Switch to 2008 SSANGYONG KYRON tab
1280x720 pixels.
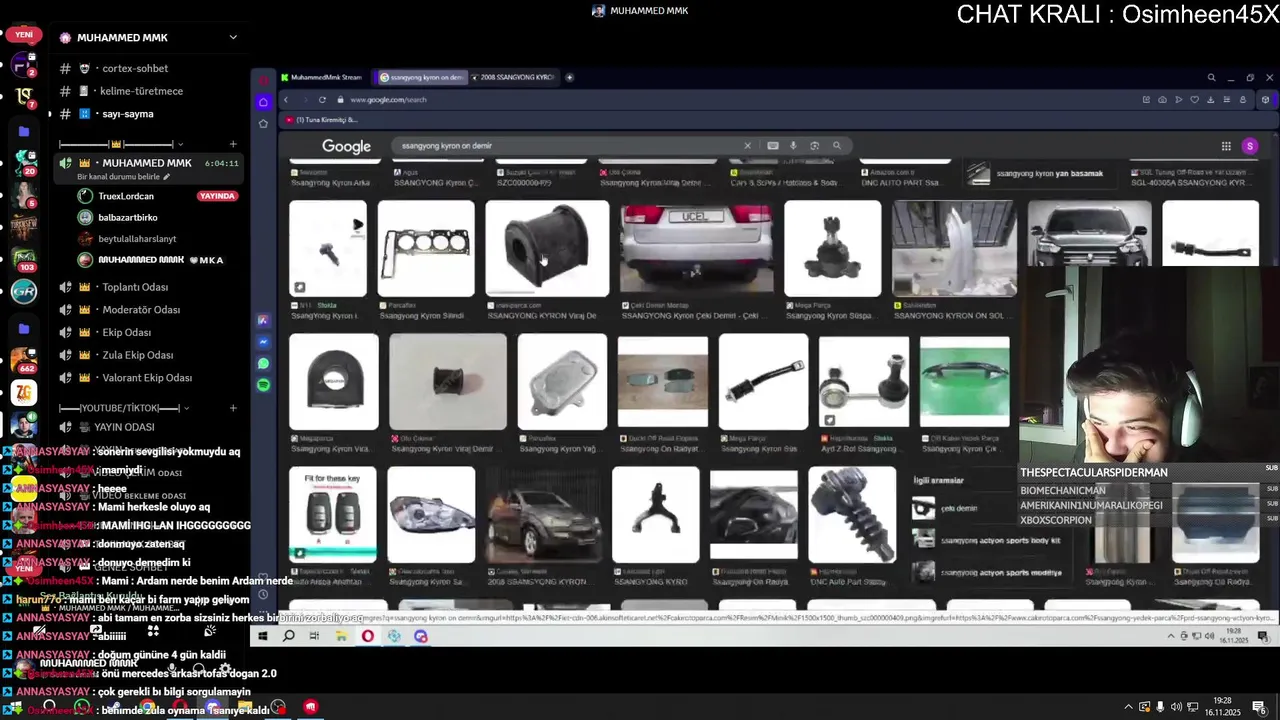513,77
